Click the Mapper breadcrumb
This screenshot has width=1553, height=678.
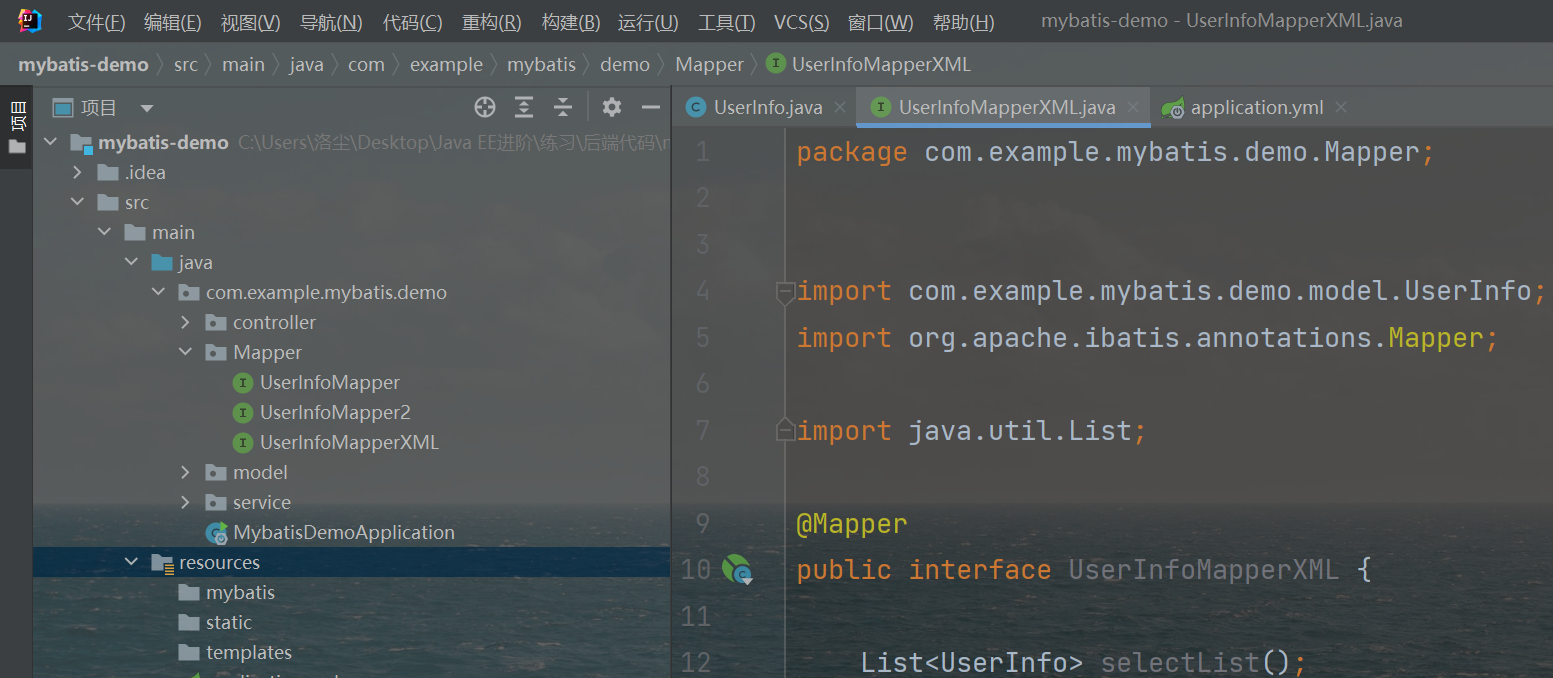709,64
